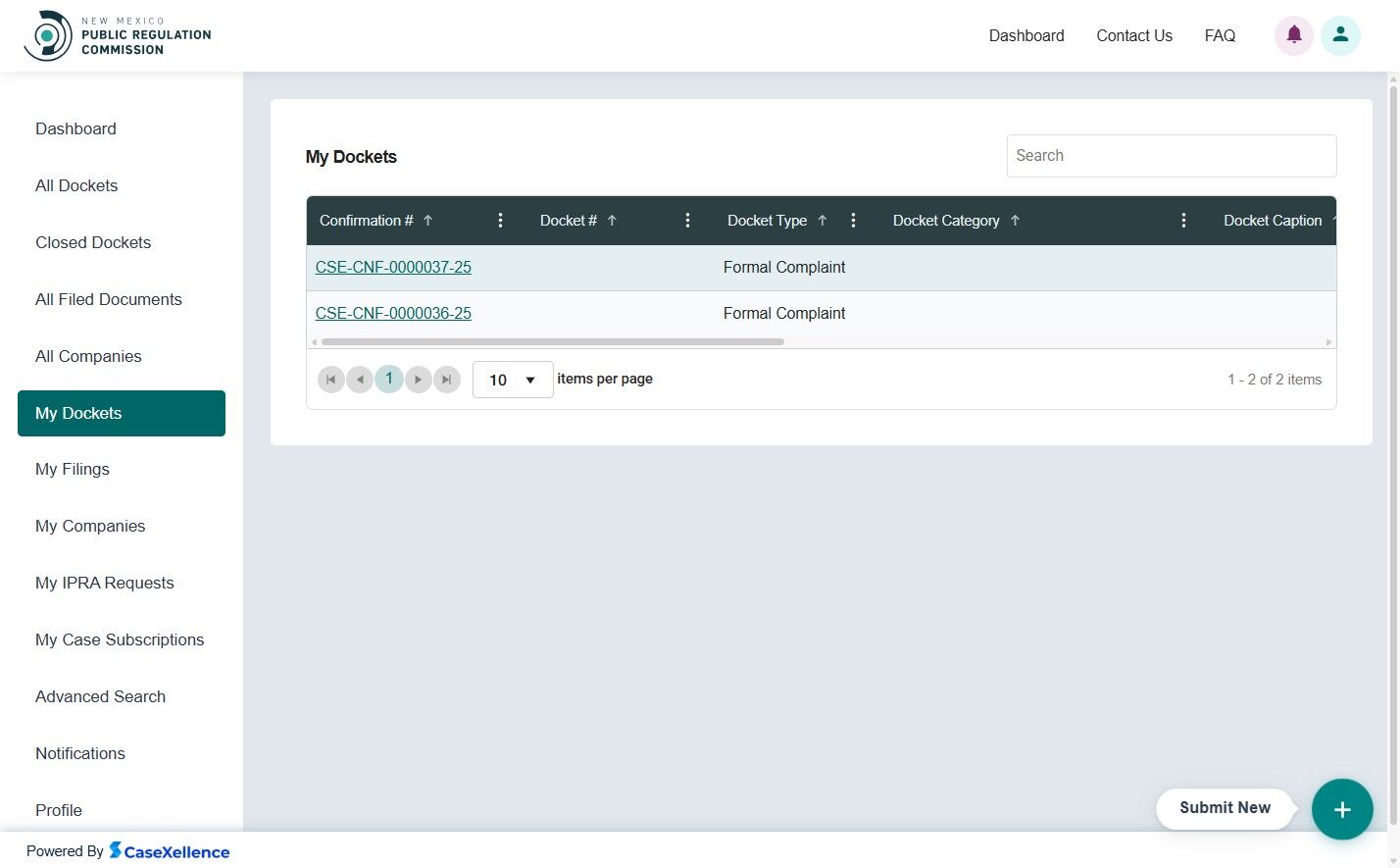Click the table's horizontal scrollbar
Image resolution: width=1400 pixels, height=868 pixels.
click(552, 342)
